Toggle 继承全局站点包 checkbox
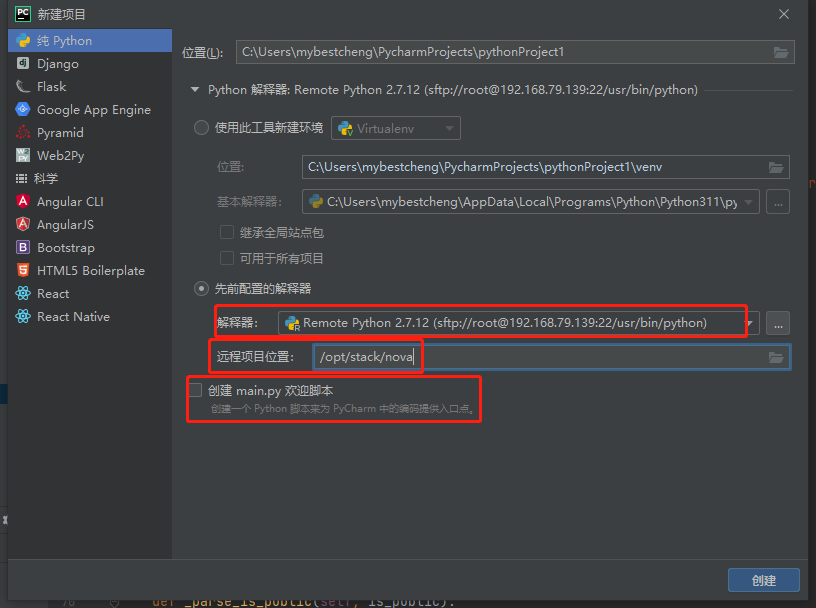Viewport: 816px width, 608px height. point(227,232)
